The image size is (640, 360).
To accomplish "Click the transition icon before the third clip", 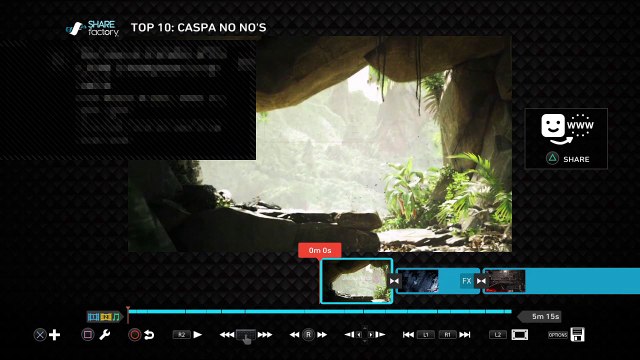I will [481, 281].
